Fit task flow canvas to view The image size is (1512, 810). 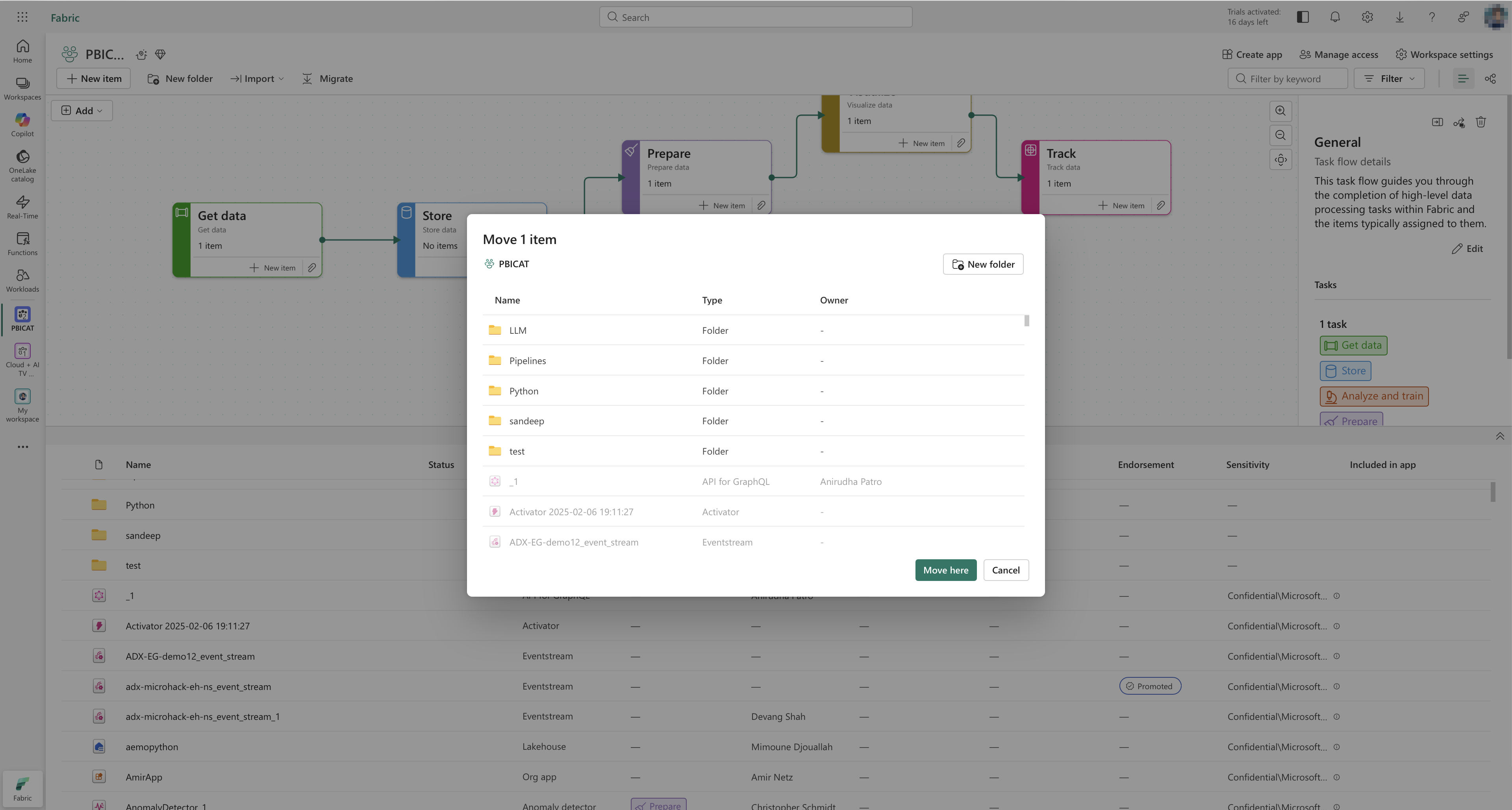pyautogui.click(x=1280, y=159)
